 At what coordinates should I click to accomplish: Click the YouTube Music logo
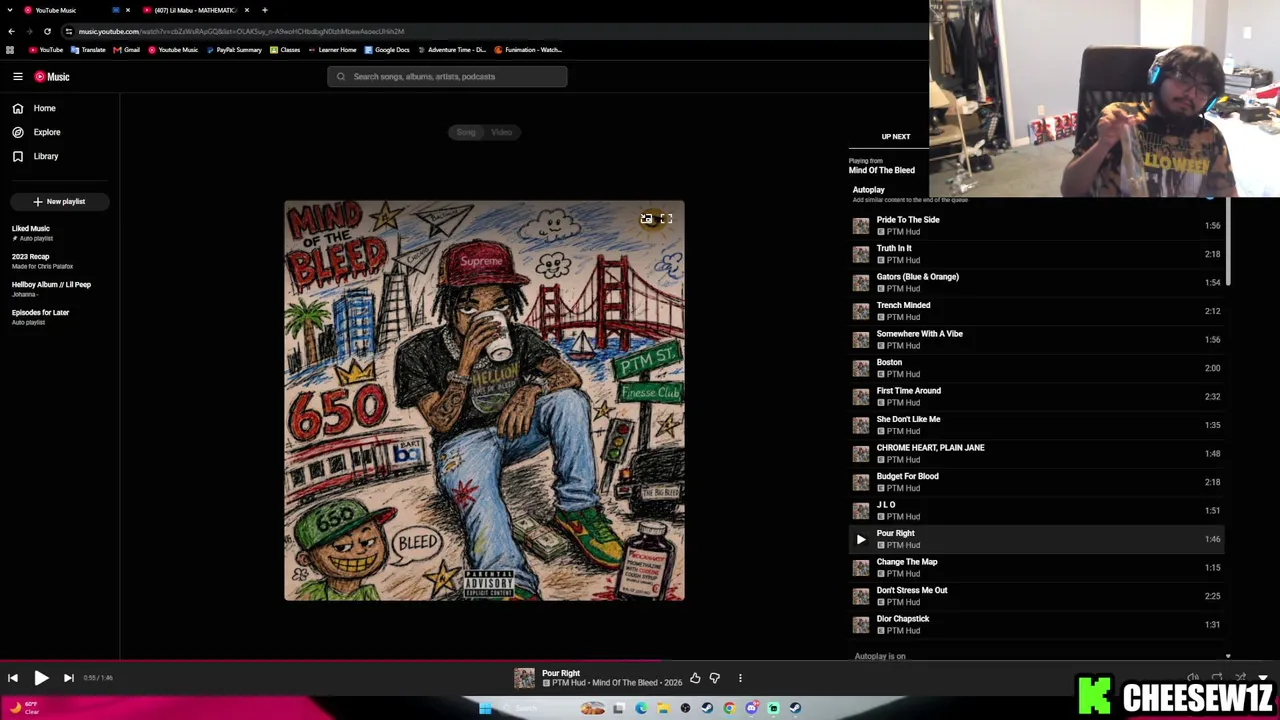pyautogui.click(x=52, y=77)
